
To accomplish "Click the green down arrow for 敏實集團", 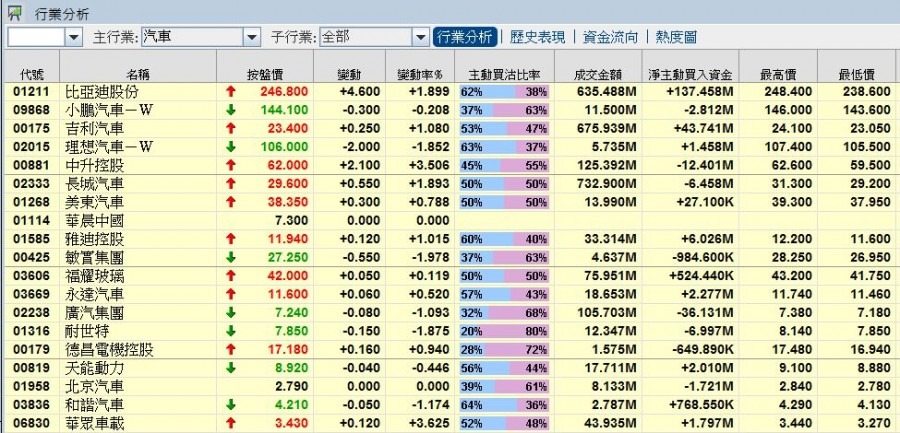I will point(230,256).
